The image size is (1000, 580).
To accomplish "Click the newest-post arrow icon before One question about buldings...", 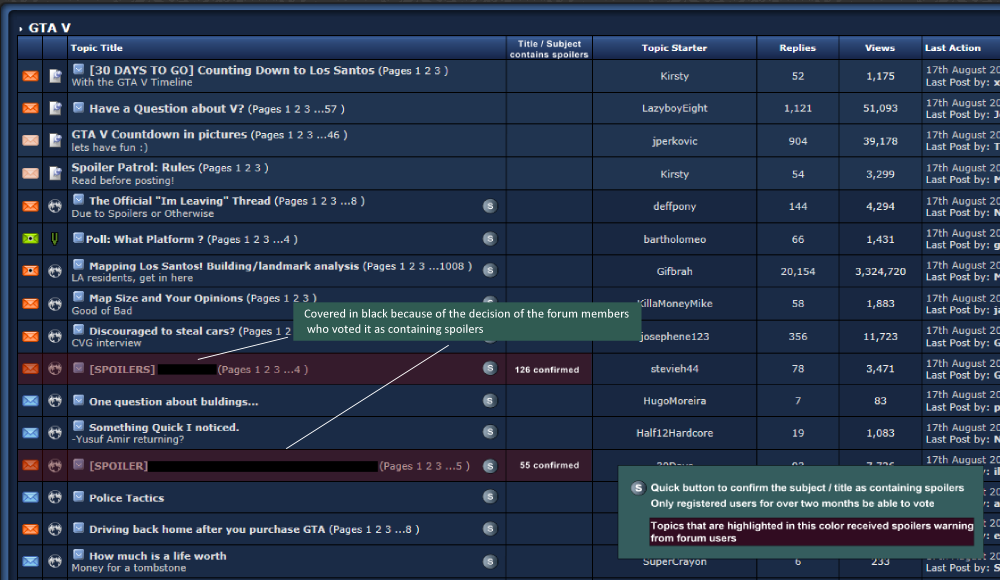I will coord(78,400).
